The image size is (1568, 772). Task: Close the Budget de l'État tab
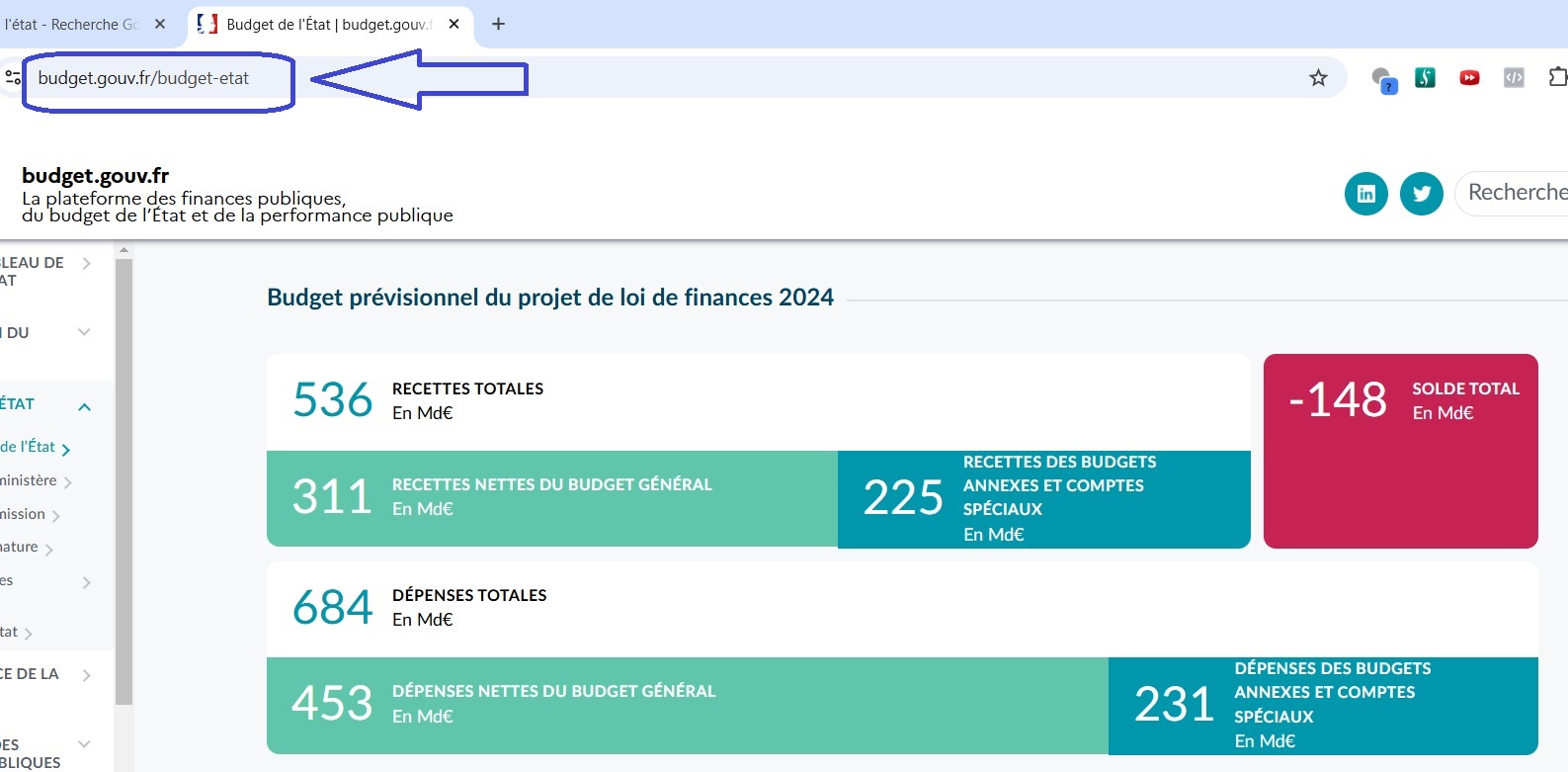[454, 24]
